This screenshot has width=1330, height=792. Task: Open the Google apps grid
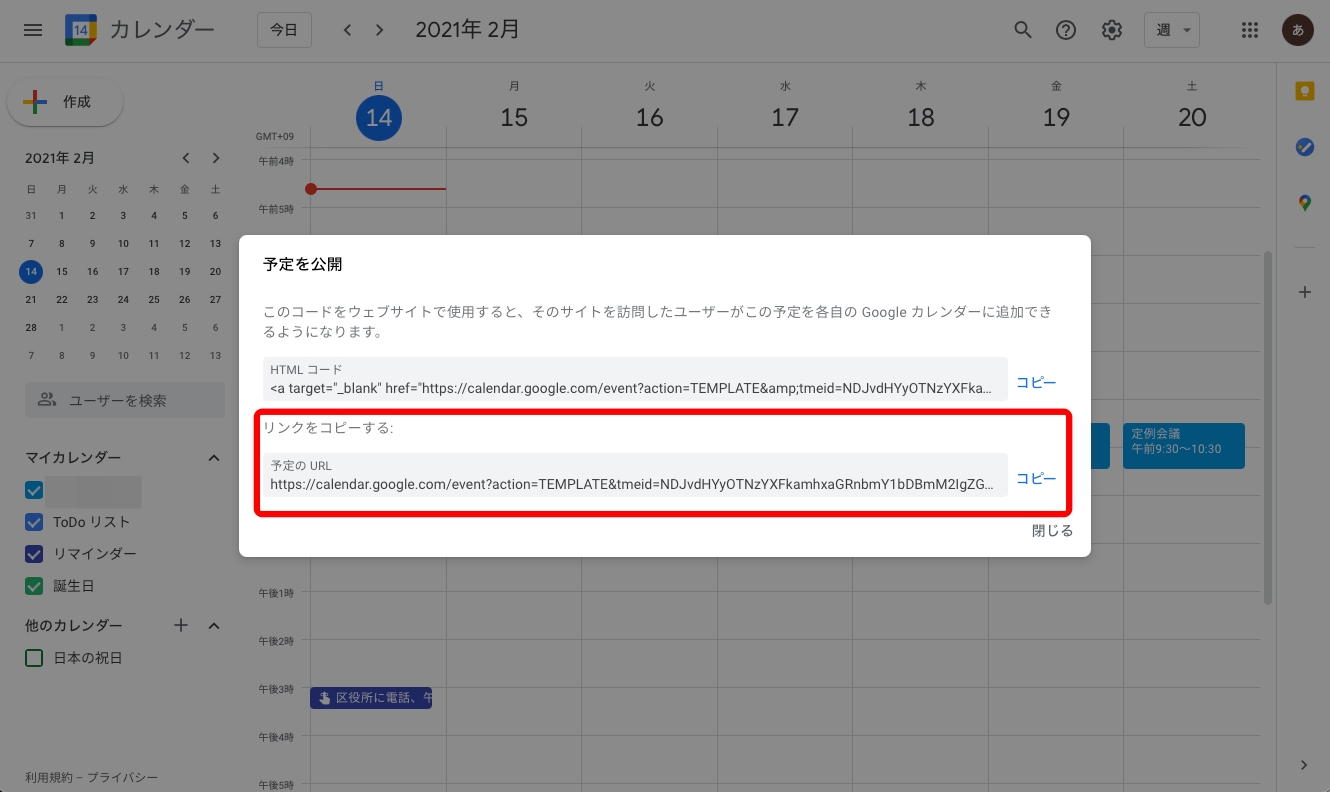(x=1249, y=30)
